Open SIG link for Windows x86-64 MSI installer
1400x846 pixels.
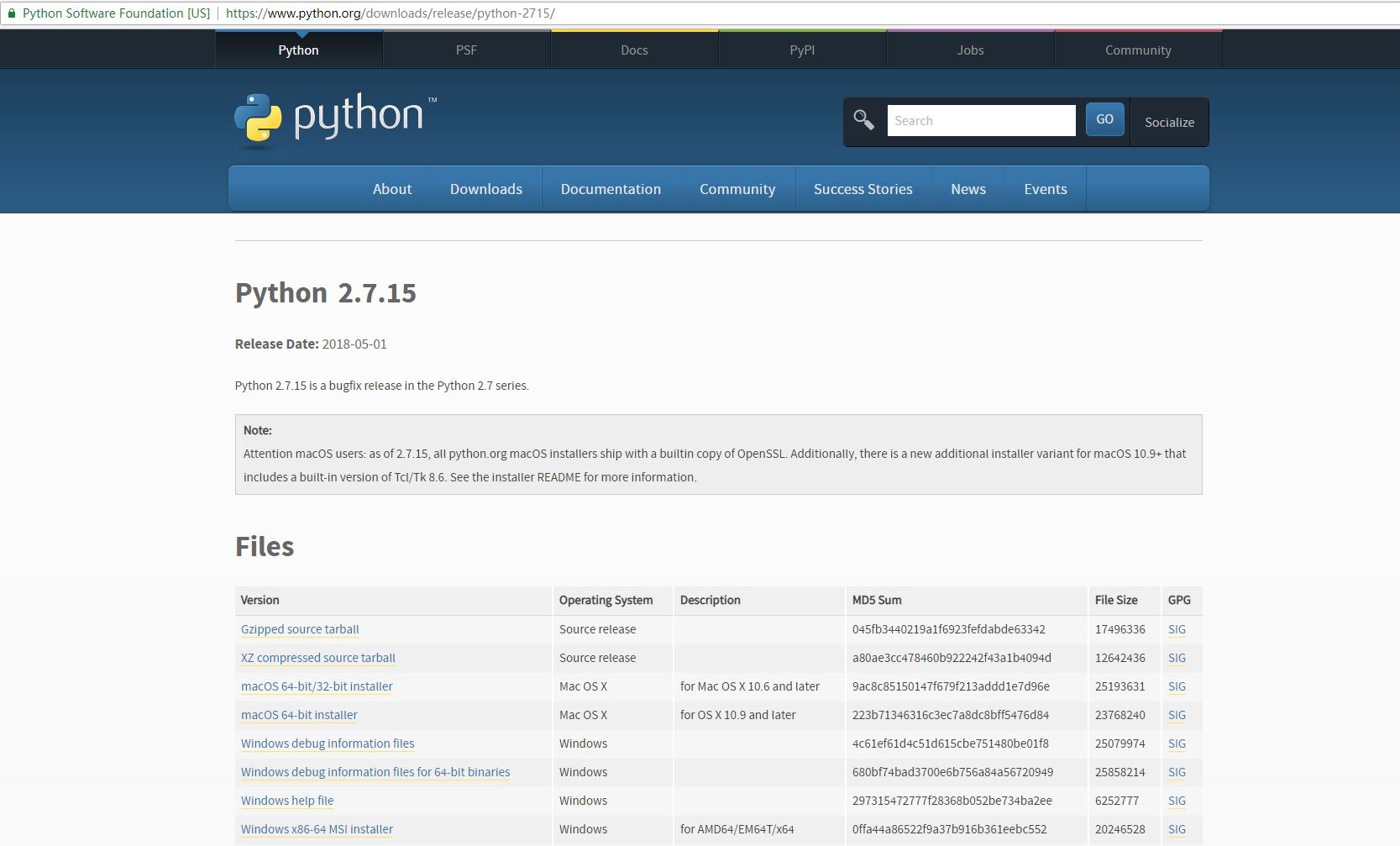click(1177, 829)
